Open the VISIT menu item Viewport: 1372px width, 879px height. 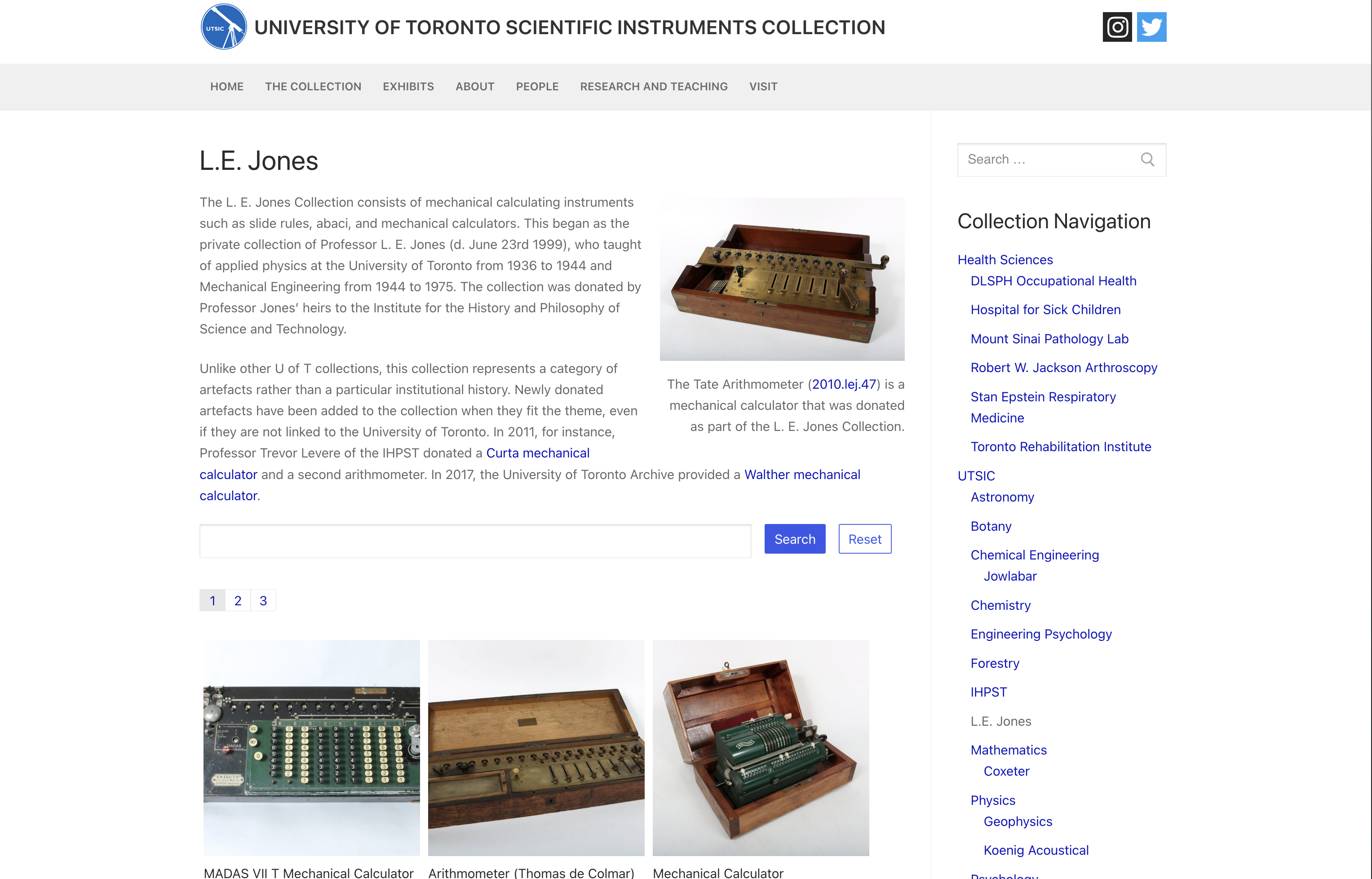point(763,86)
